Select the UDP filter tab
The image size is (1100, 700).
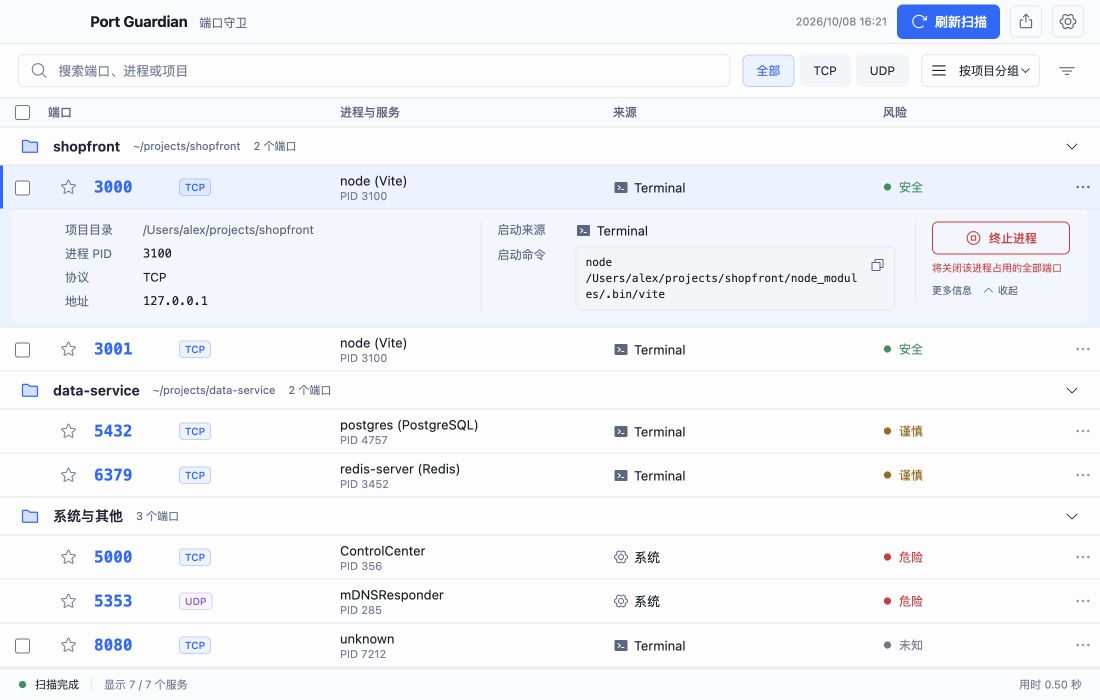point(882,71)
